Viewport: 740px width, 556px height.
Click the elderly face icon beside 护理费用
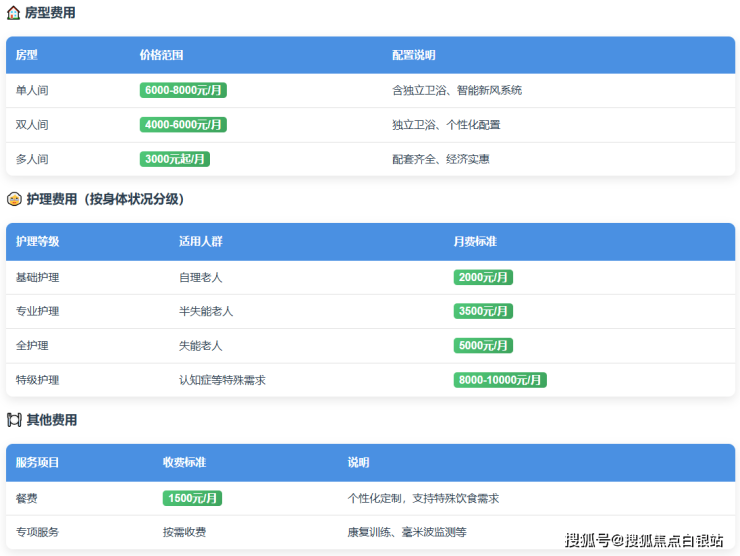pyautogui.click(x=14, y=199)
